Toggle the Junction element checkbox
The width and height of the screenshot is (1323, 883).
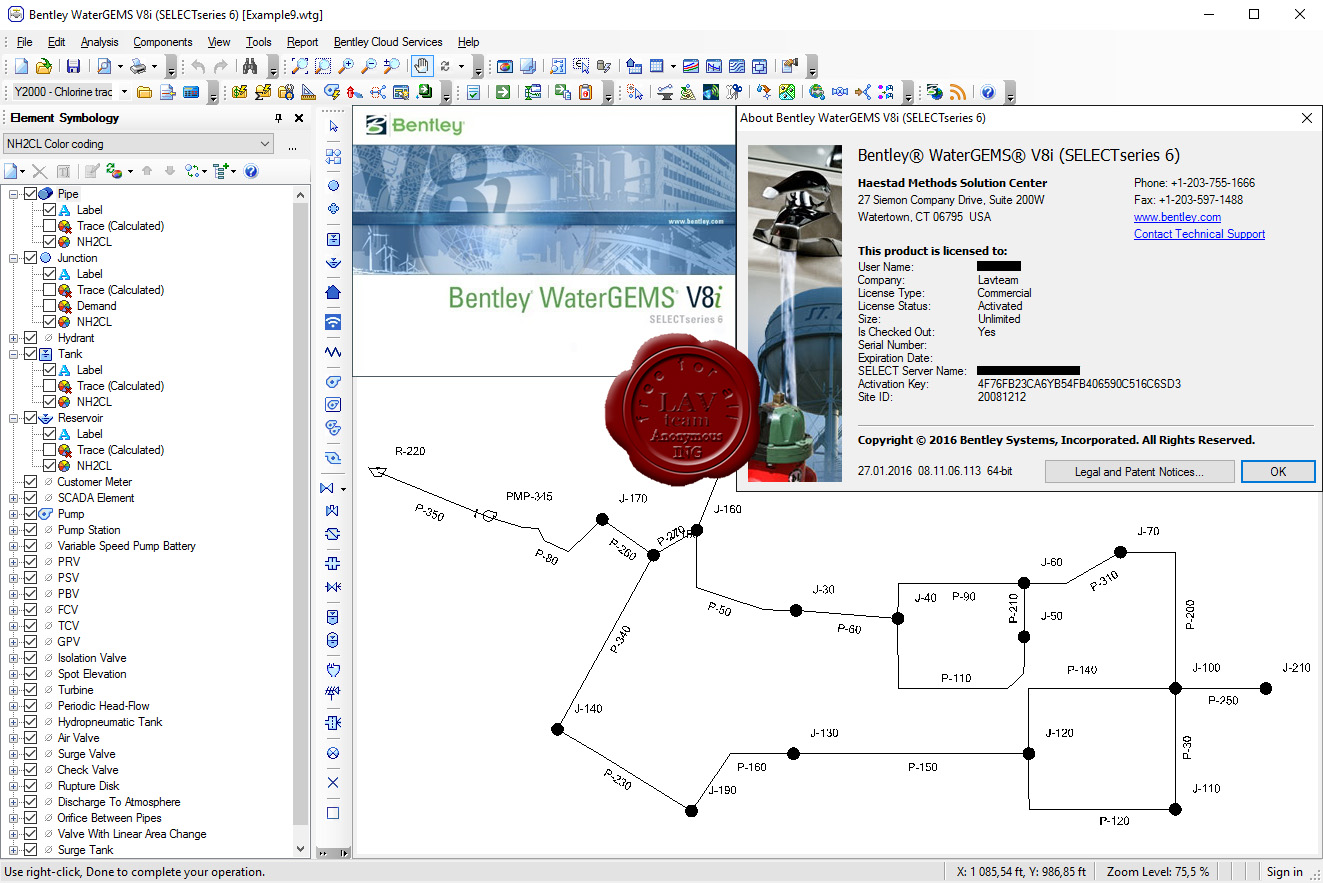point(31,258)
